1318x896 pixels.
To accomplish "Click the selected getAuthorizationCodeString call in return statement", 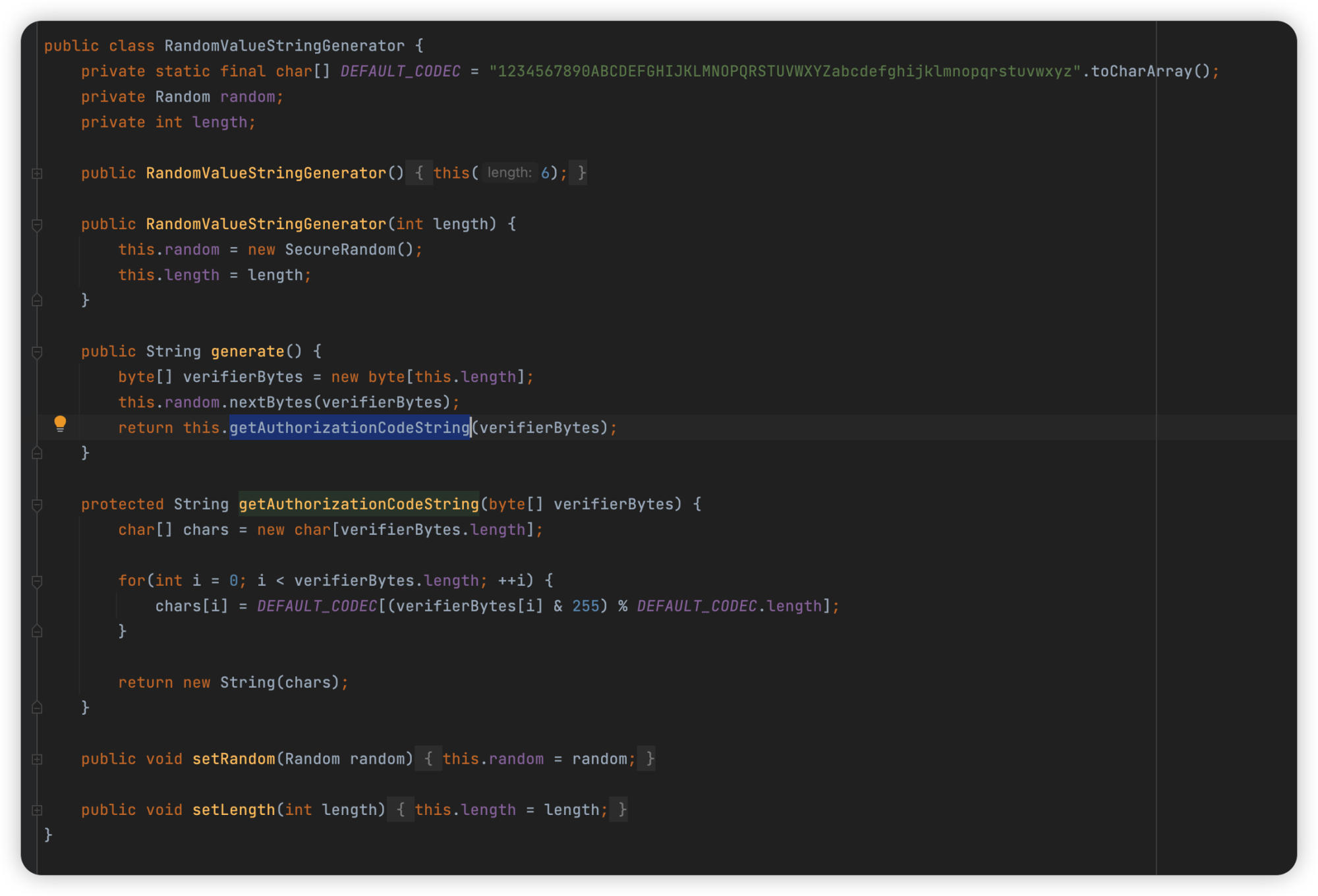I will (x=349, y=428).
